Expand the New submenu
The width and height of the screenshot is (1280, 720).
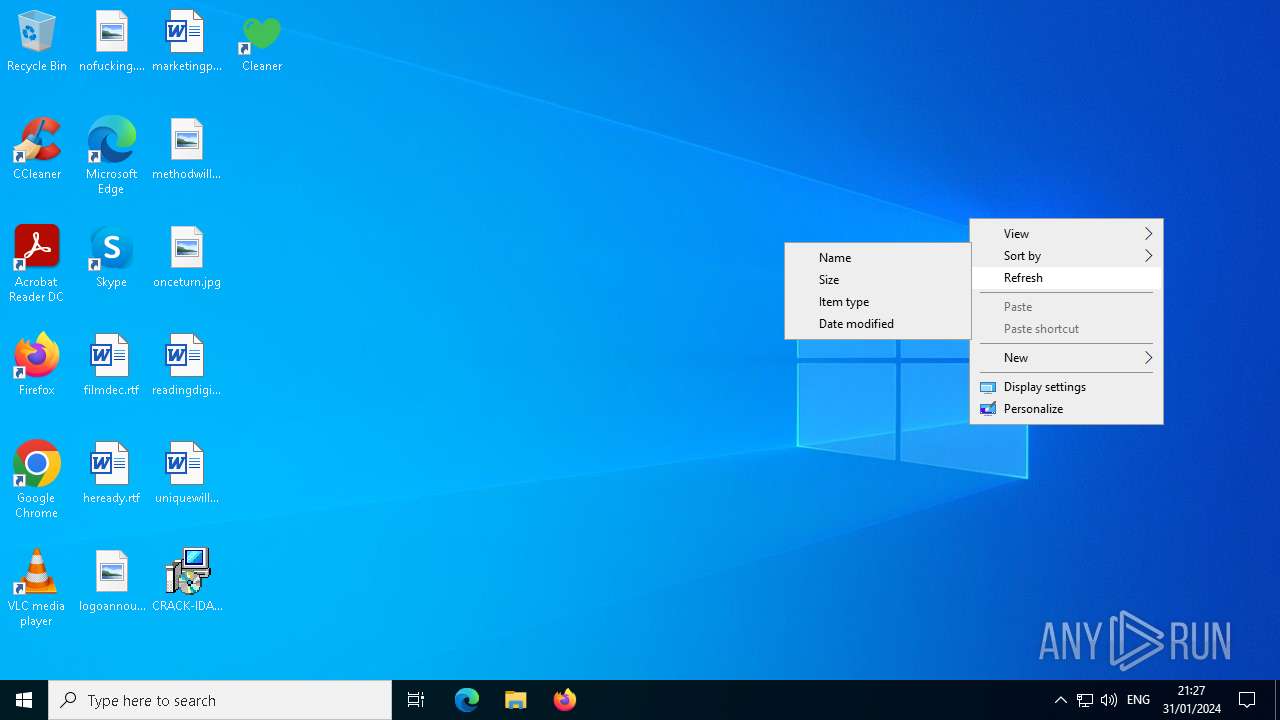point(1066,358)
